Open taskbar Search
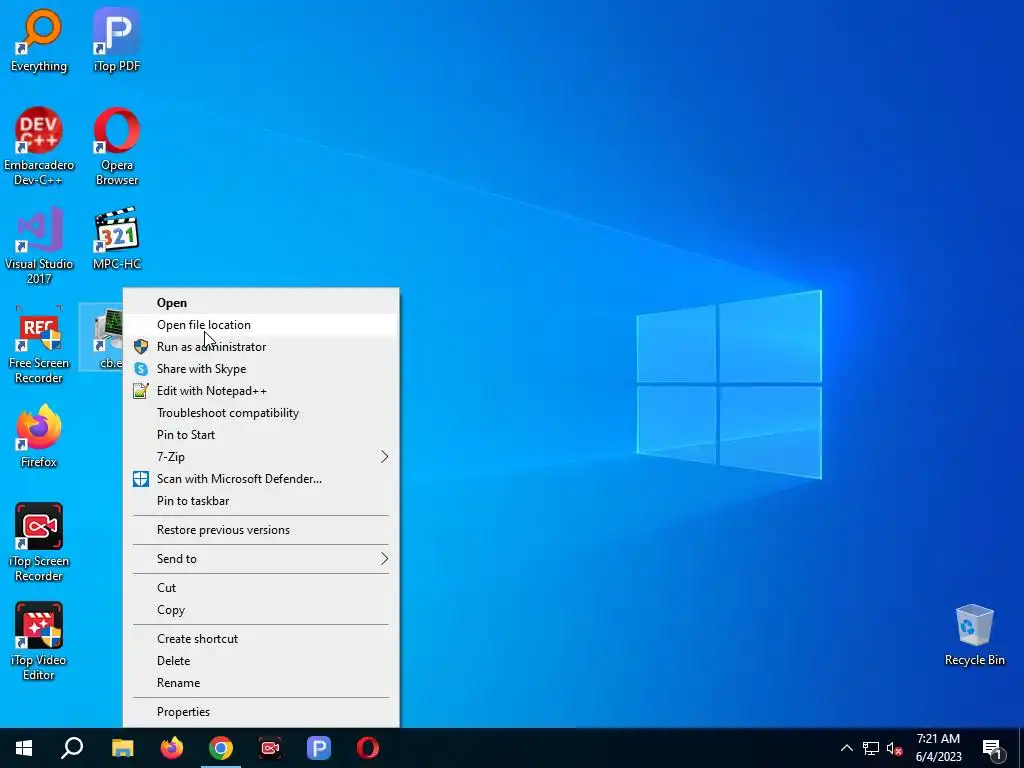 click(72, 748)
